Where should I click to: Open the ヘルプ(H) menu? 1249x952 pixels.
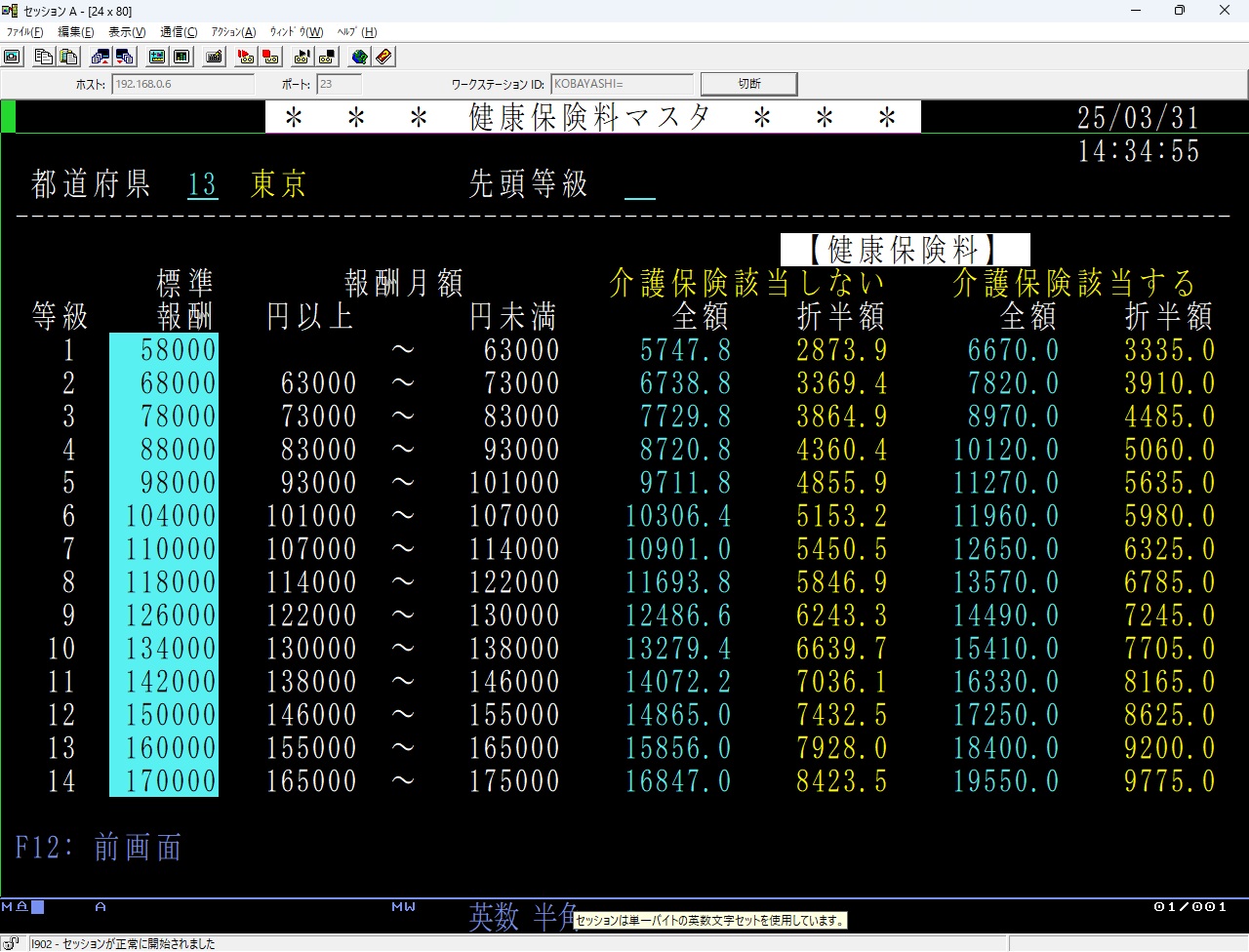pyautogui.click(x=357, y=32)
